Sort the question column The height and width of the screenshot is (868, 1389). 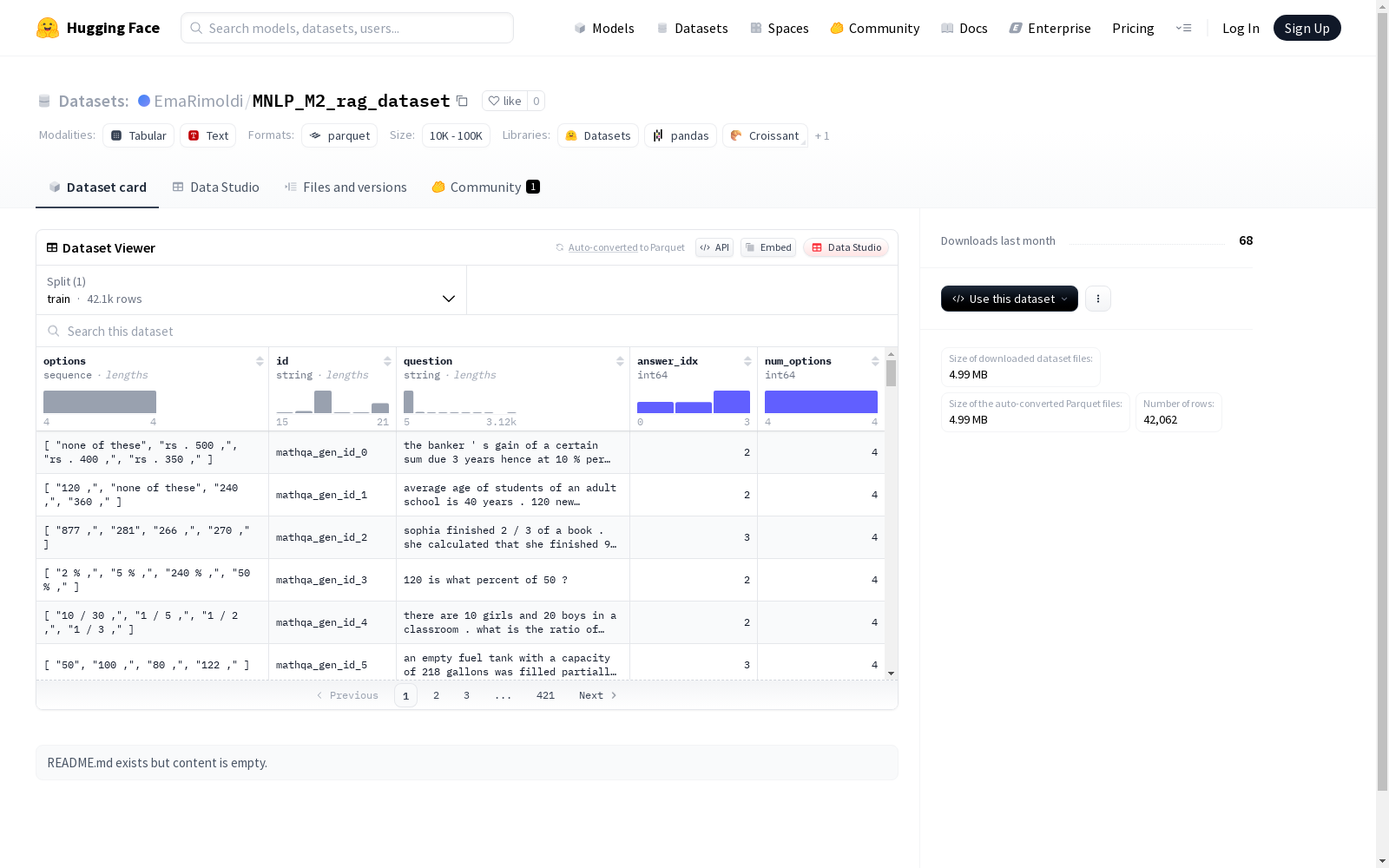pos(620,361)
